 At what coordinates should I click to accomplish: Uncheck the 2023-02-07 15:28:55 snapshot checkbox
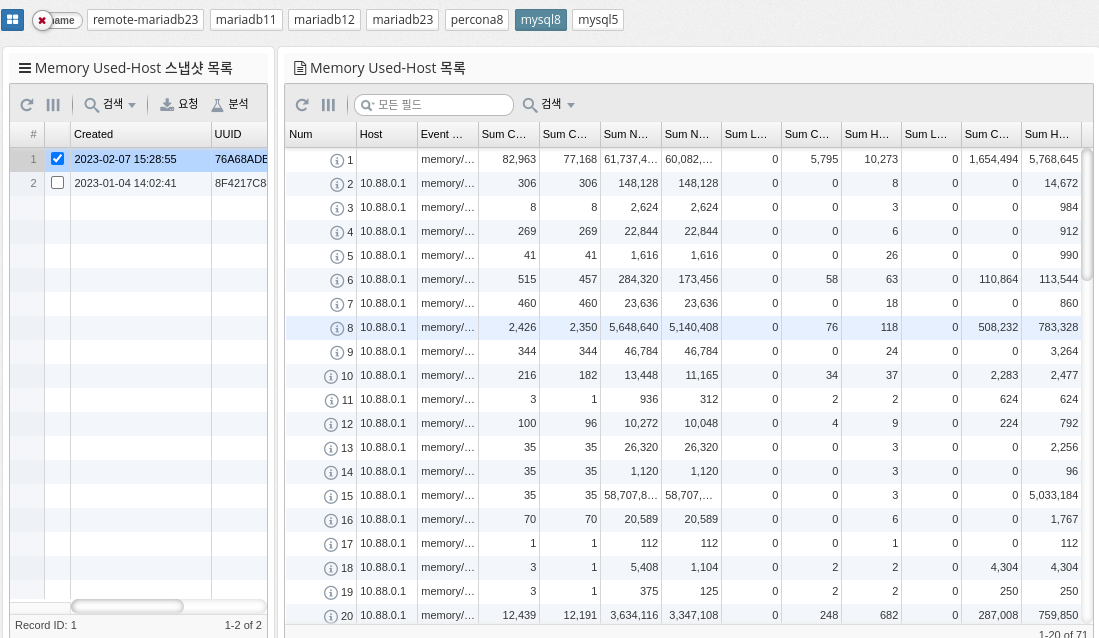(57, 159)
